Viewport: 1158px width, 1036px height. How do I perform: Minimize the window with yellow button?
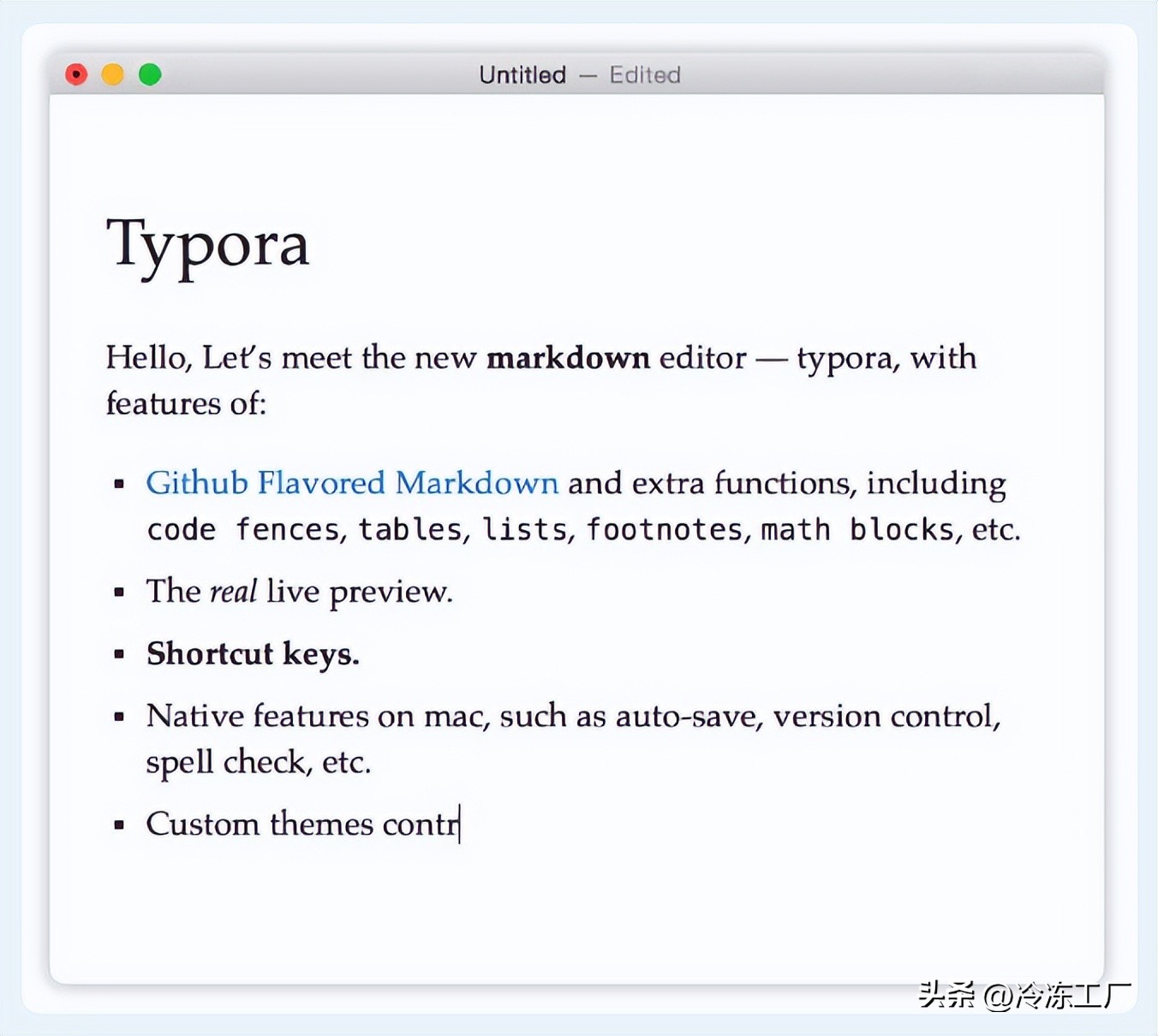tap(113, 74)
